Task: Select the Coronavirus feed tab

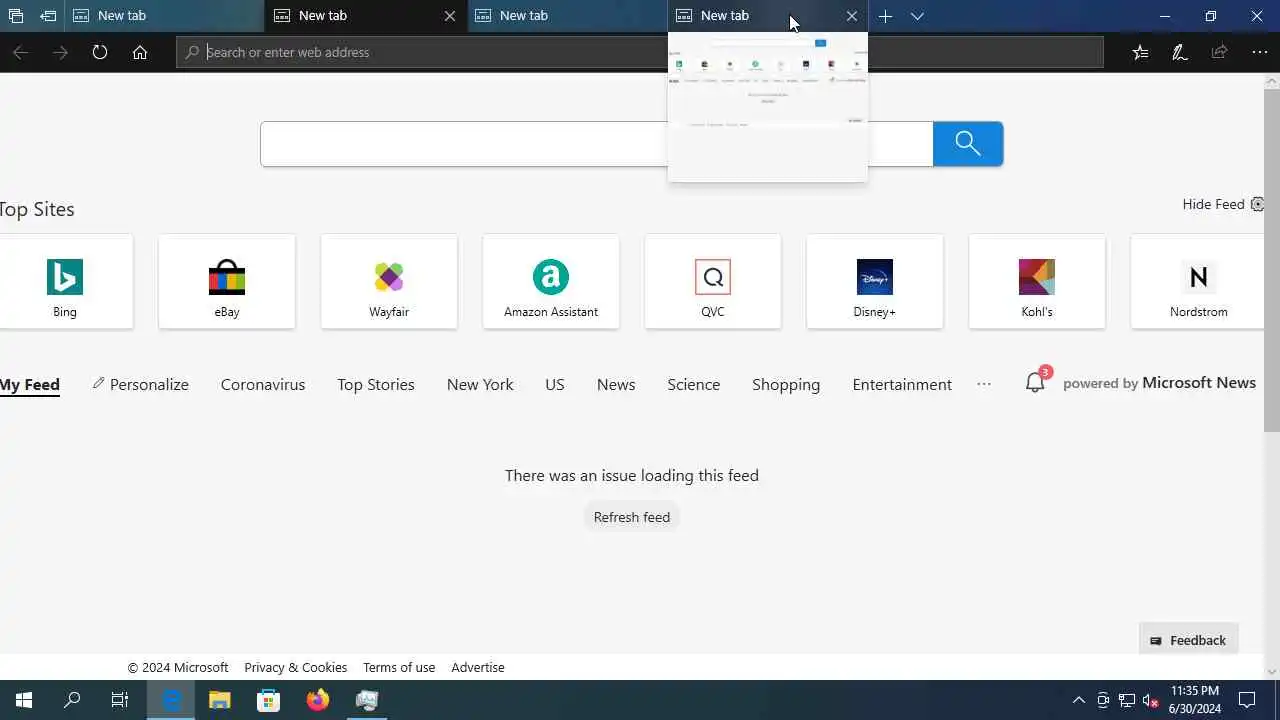Action: (x=263, y=384)
